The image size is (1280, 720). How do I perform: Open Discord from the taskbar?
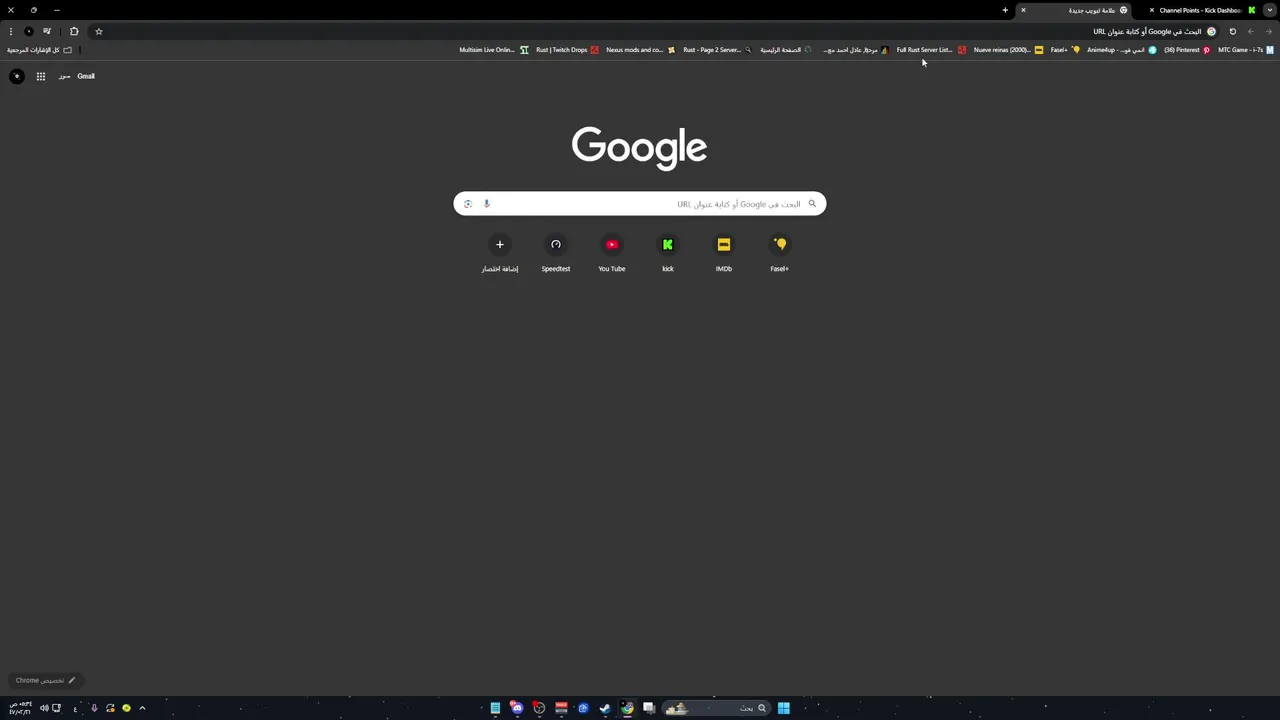tap(517, 708)
